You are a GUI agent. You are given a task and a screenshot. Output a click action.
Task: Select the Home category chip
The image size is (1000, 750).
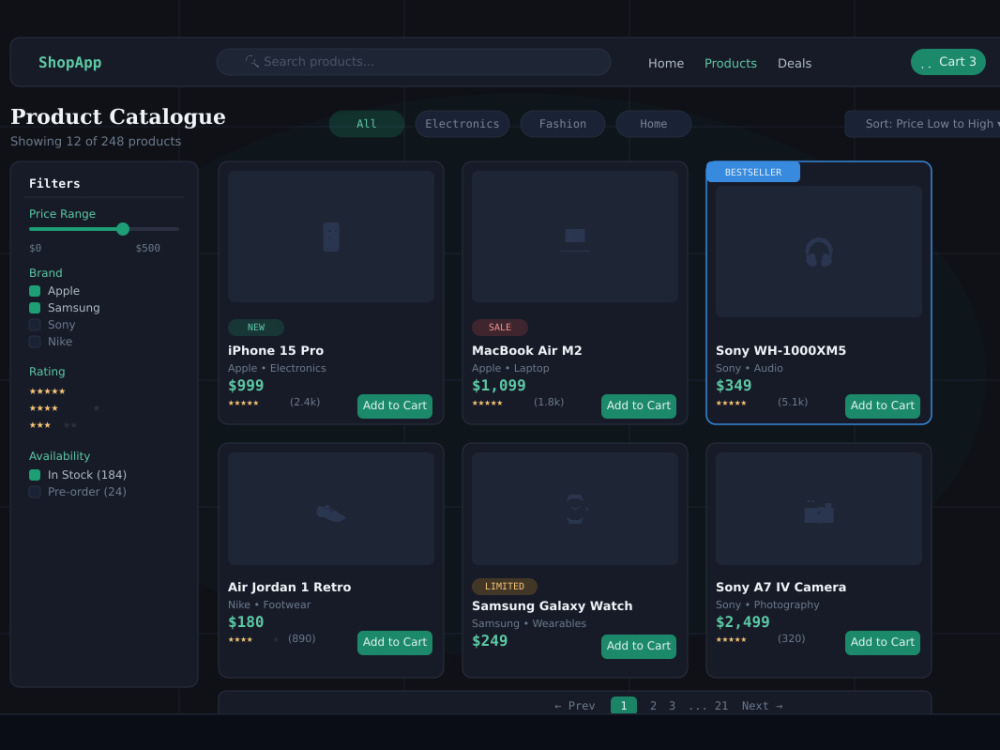click(653, 124)
